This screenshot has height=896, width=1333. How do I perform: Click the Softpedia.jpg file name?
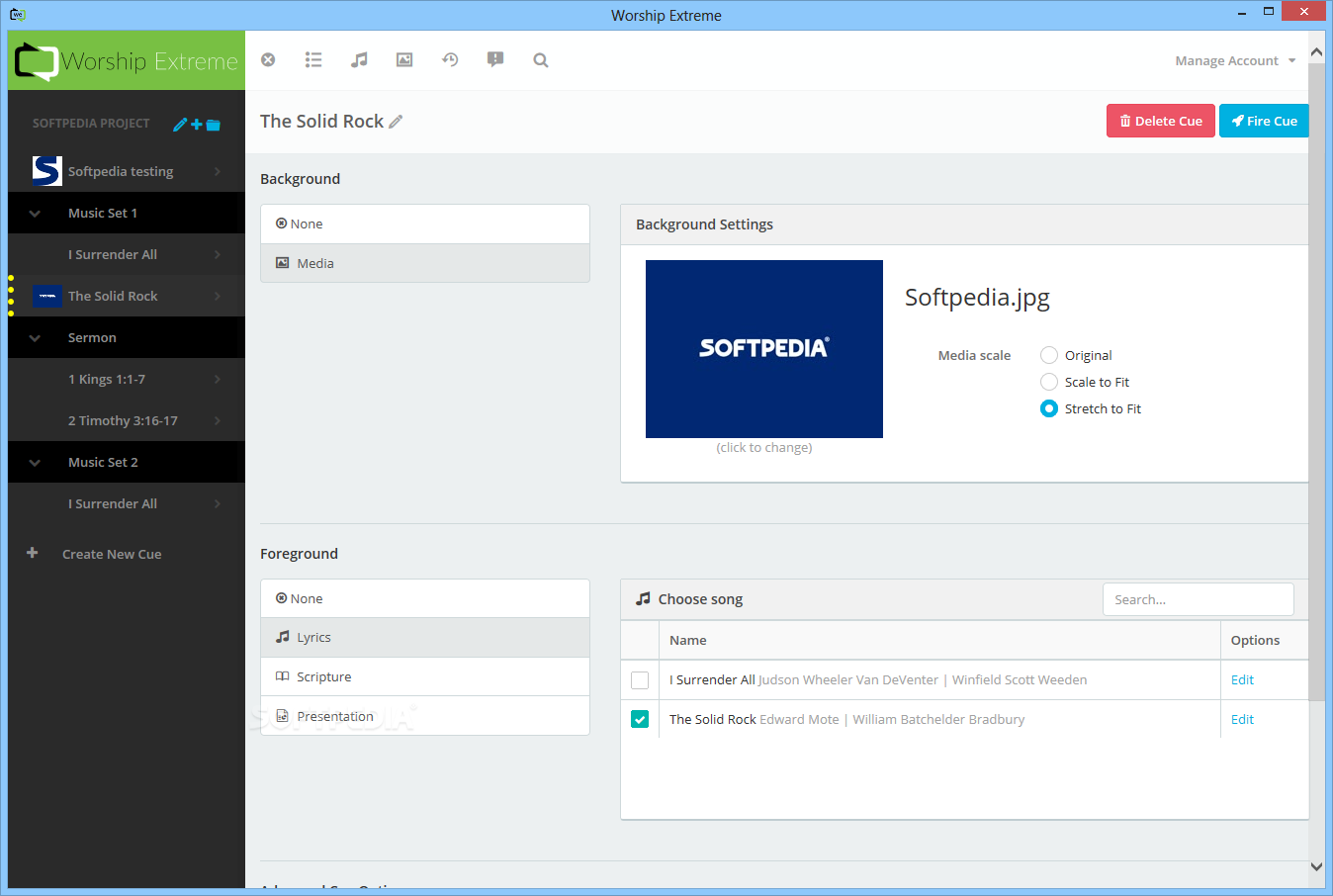(x=977, y=298)
